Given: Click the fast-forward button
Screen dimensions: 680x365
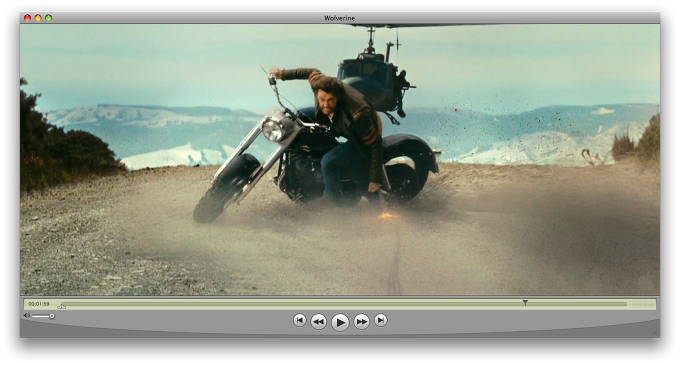Looking at the screenshot, I should click(x=362, y=321).
